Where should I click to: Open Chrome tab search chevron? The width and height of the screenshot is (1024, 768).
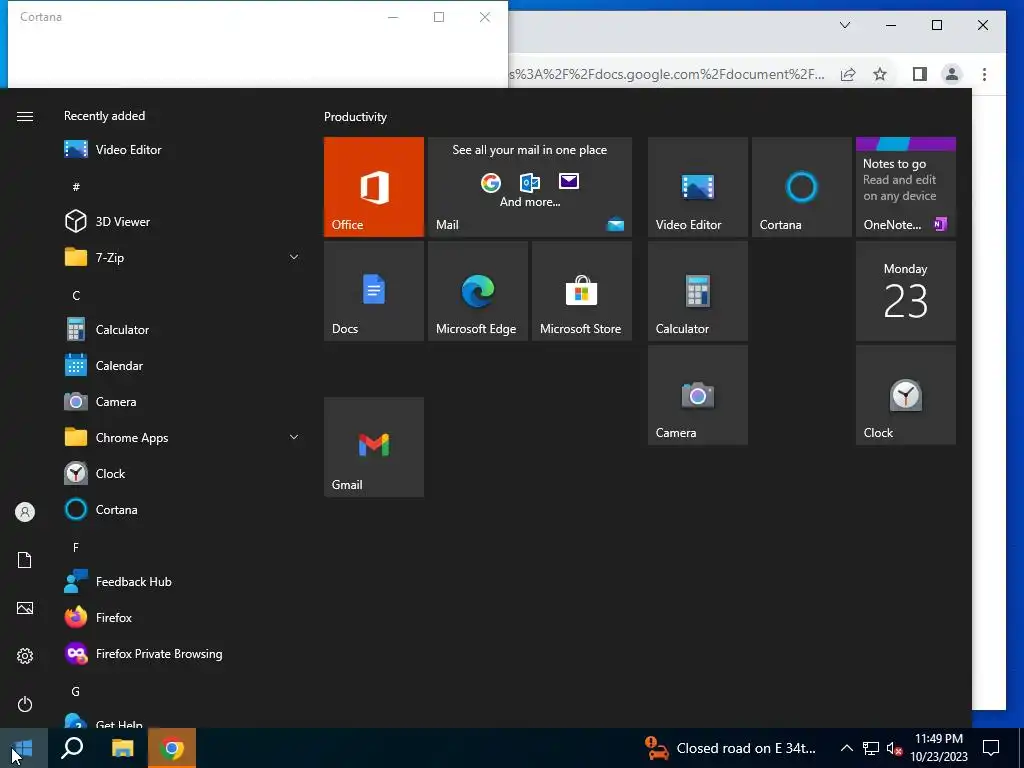844,25
